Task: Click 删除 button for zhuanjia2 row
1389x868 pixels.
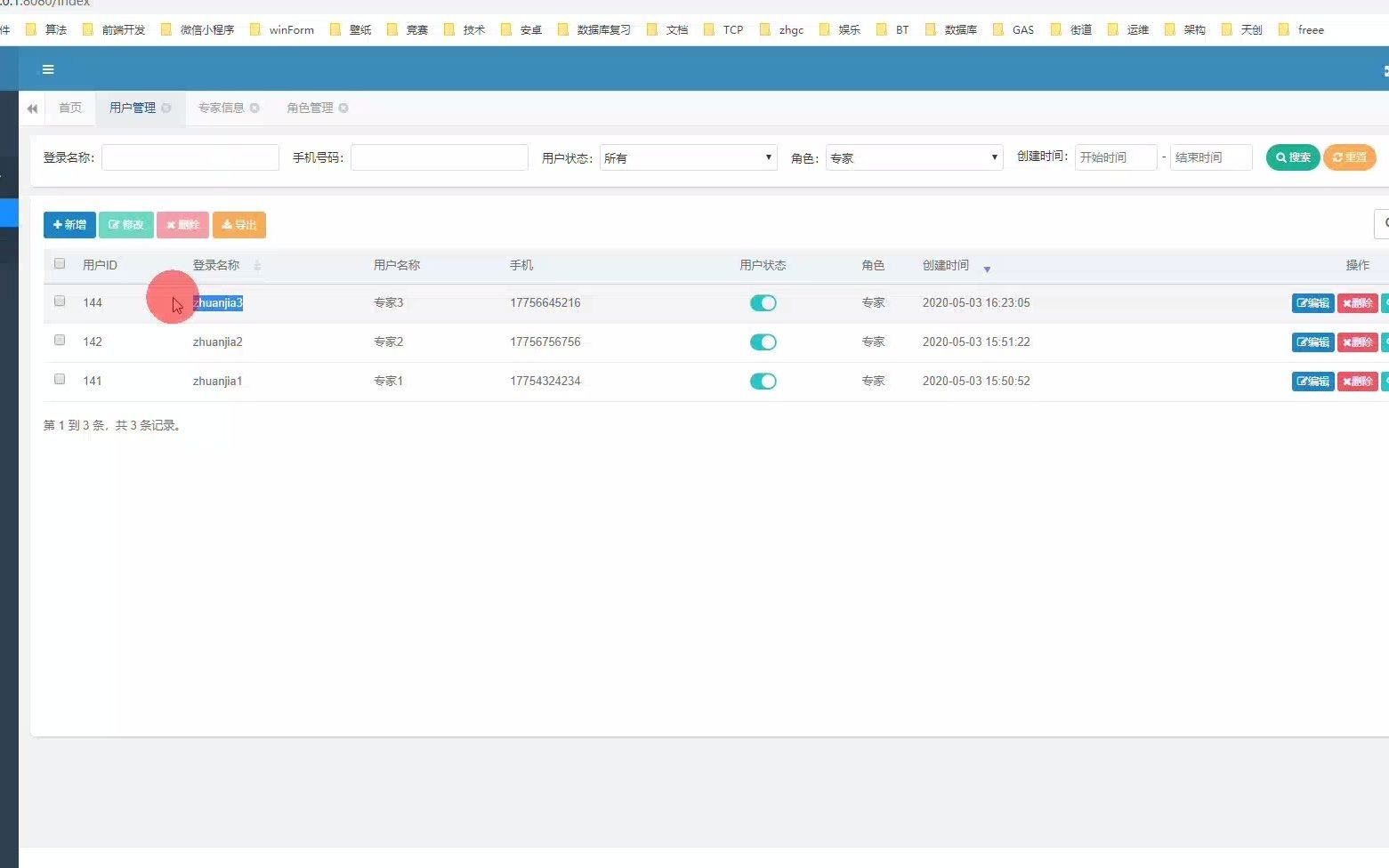Action: 1357,342
